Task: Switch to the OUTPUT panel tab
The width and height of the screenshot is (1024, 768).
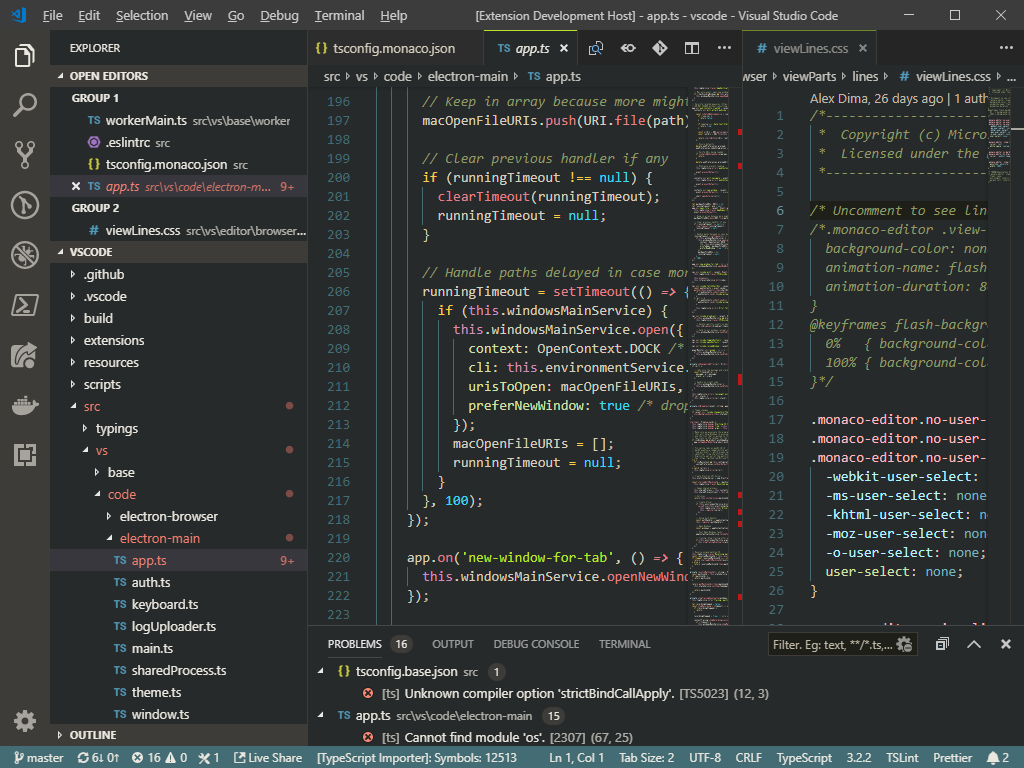Action: [x=452, y=644]
